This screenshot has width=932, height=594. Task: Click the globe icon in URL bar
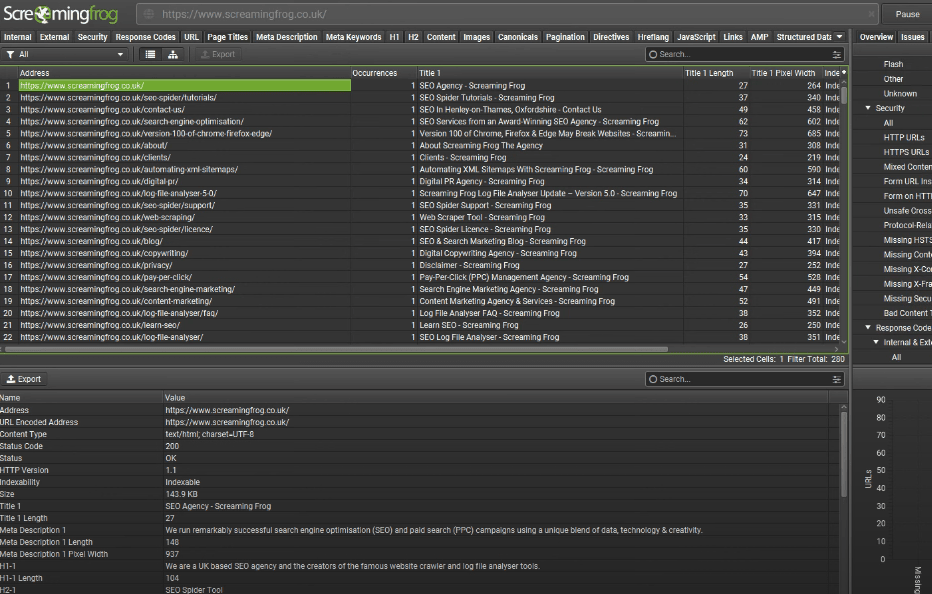click(148, 14)
